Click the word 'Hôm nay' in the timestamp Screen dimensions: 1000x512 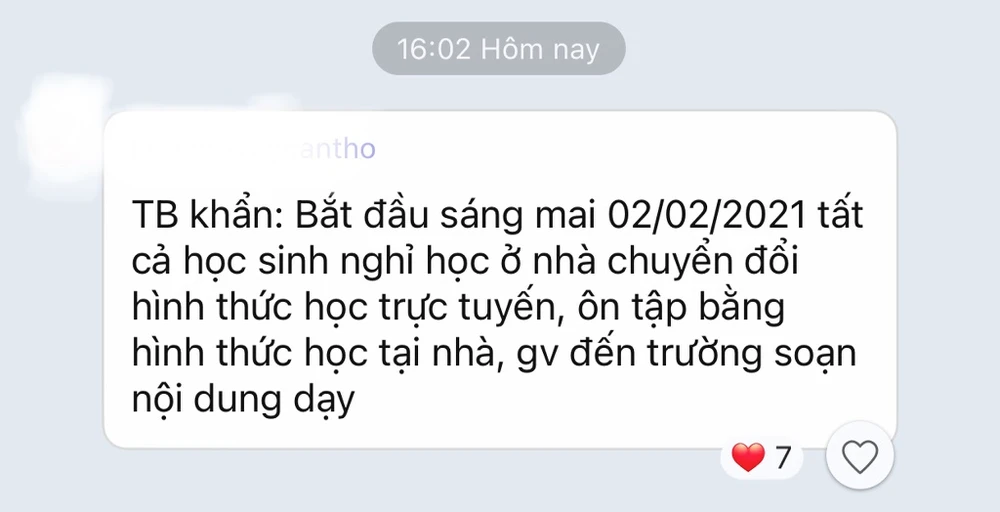point(540,49)
